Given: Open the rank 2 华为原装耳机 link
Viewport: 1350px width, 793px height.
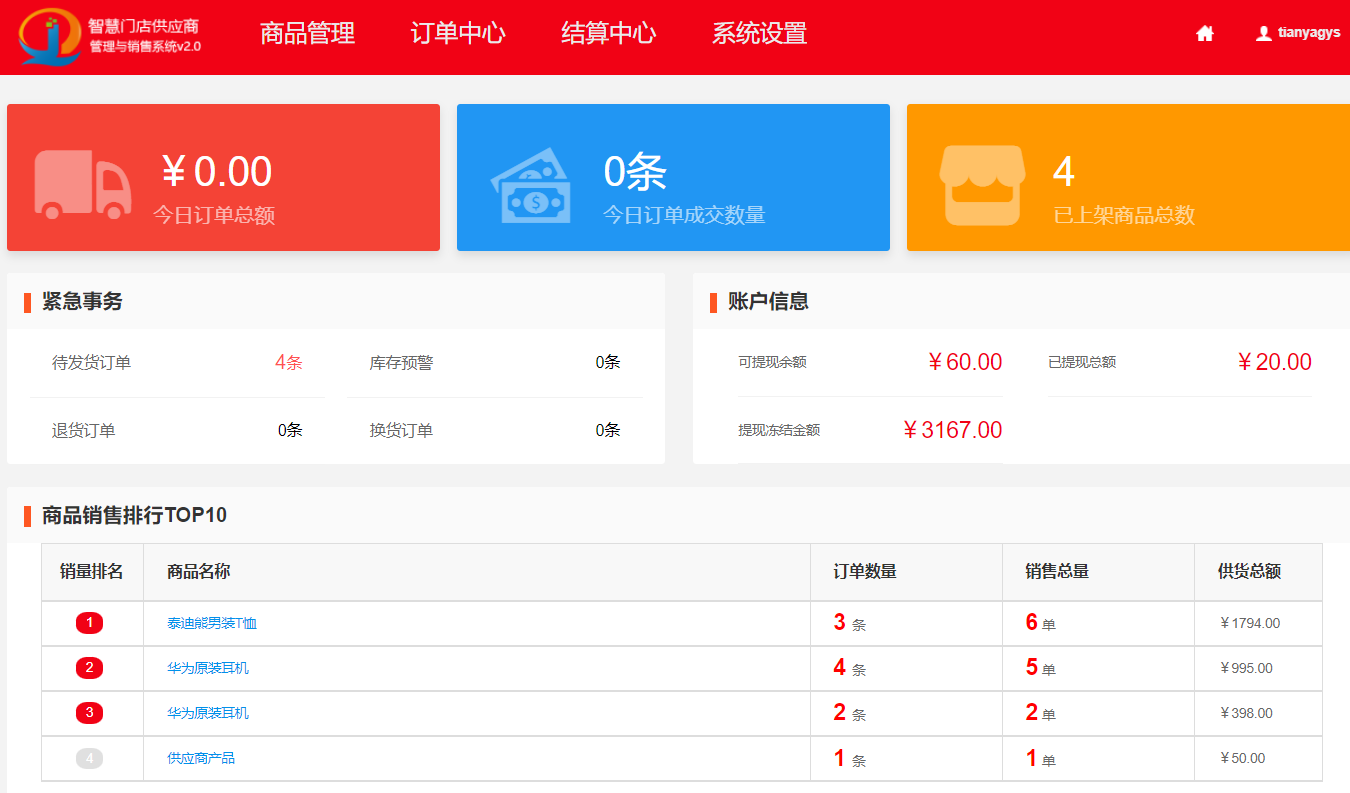Looking at the screenshot, I should coord(208,668).
